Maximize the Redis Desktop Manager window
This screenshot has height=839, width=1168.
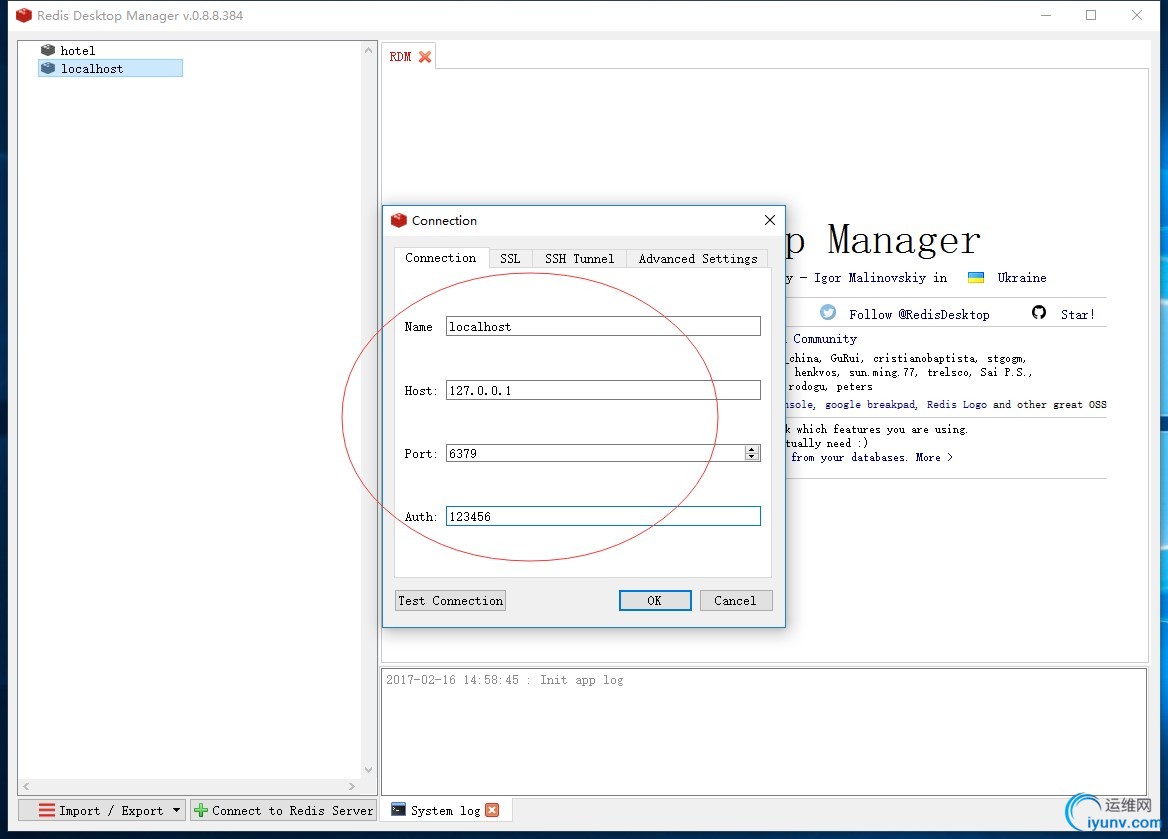coord(1091,15)
